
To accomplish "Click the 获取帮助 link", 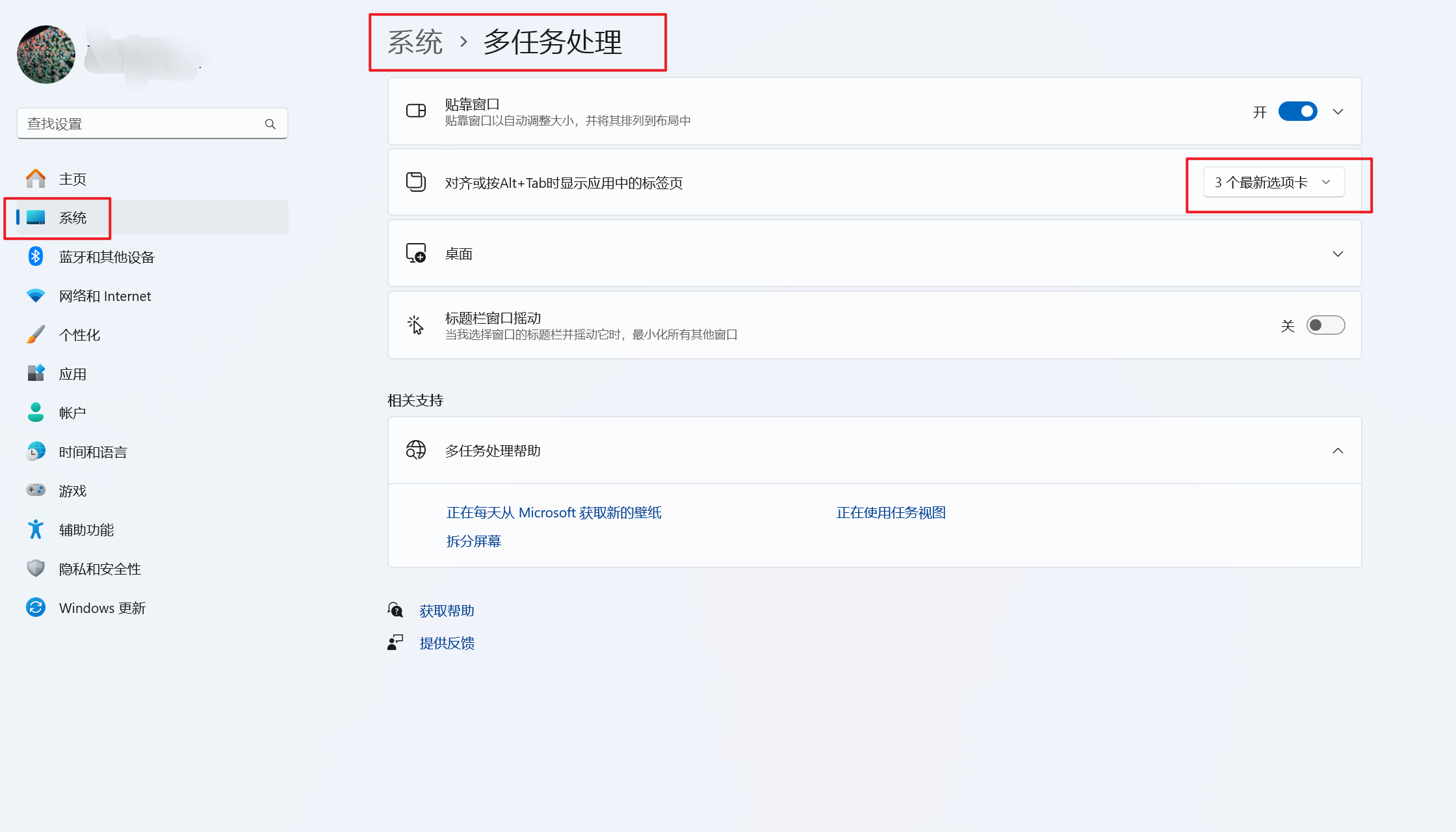I will pyautogui.click(x=447, y=610).
